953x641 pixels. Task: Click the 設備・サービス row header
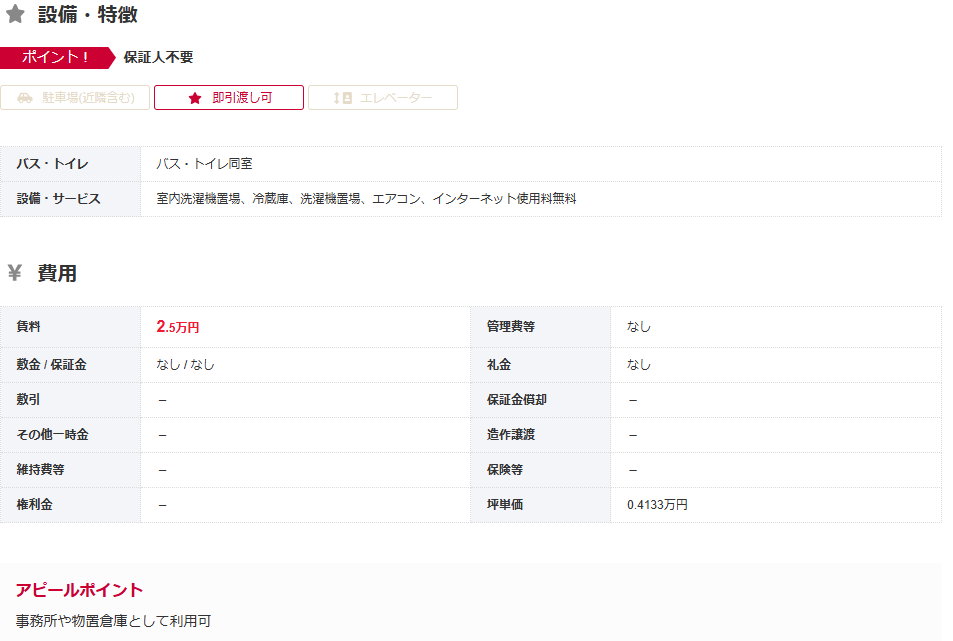(59, 199)
